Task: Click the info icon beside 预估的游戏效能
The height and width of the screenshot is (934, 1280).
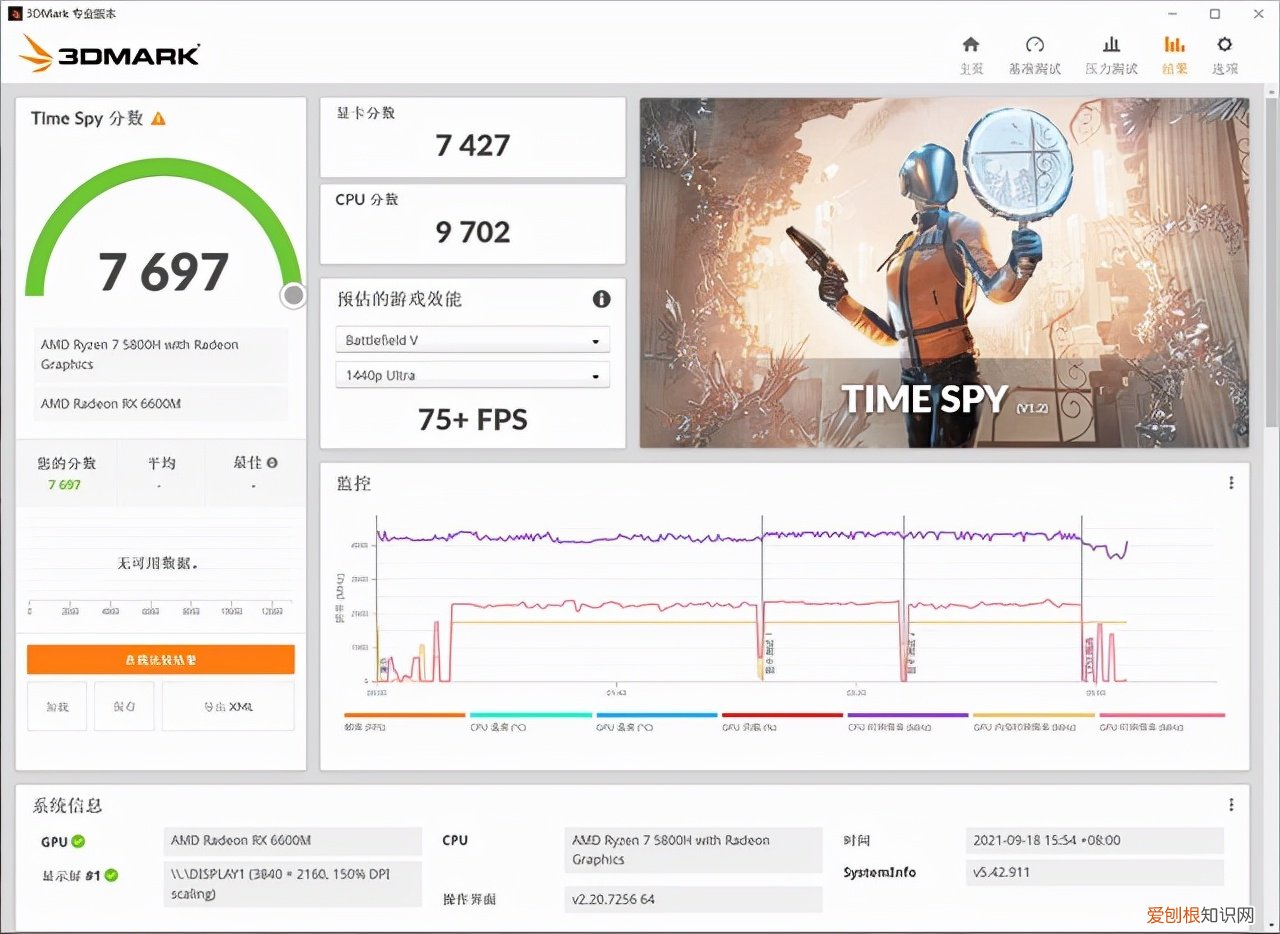Action: pos(601,299)
